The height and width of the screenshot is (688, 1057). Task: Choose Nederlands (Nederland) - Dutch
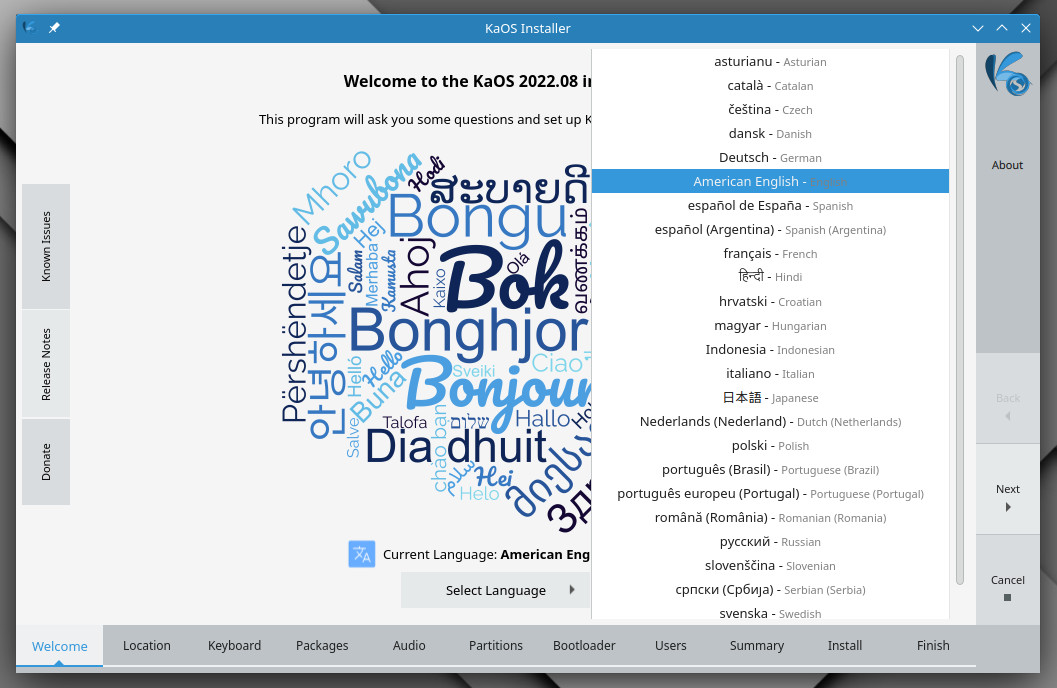[770, 422]
